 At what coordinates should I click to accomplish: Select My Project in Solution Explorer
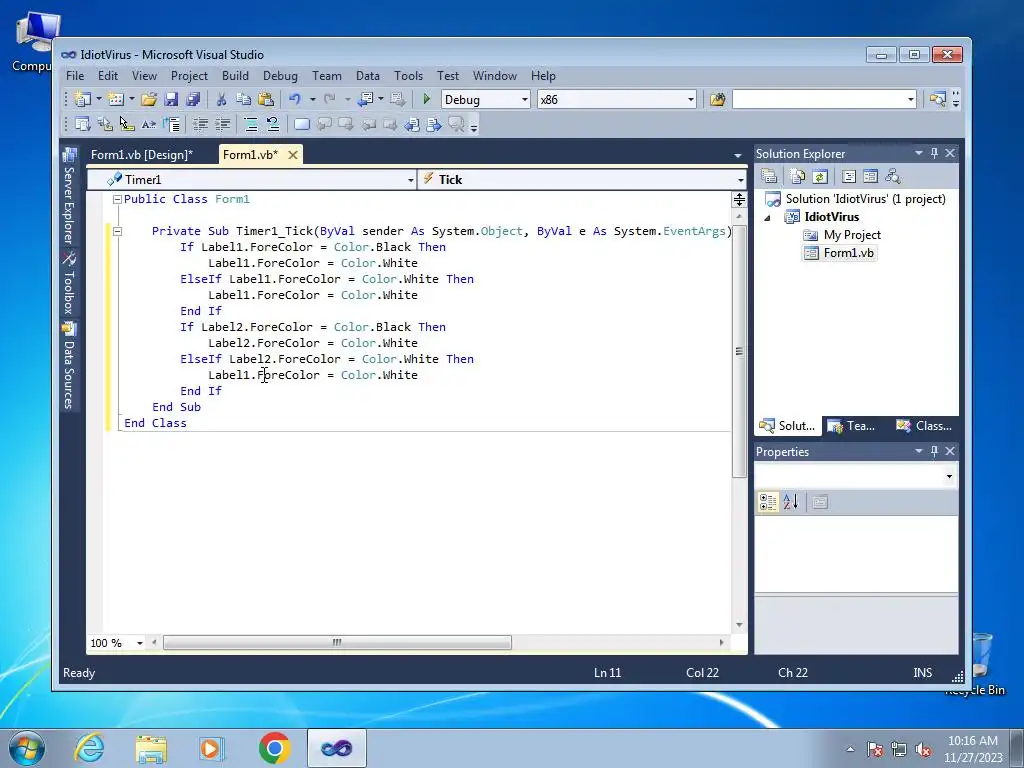pyautogui.click(x=852, y=235)
